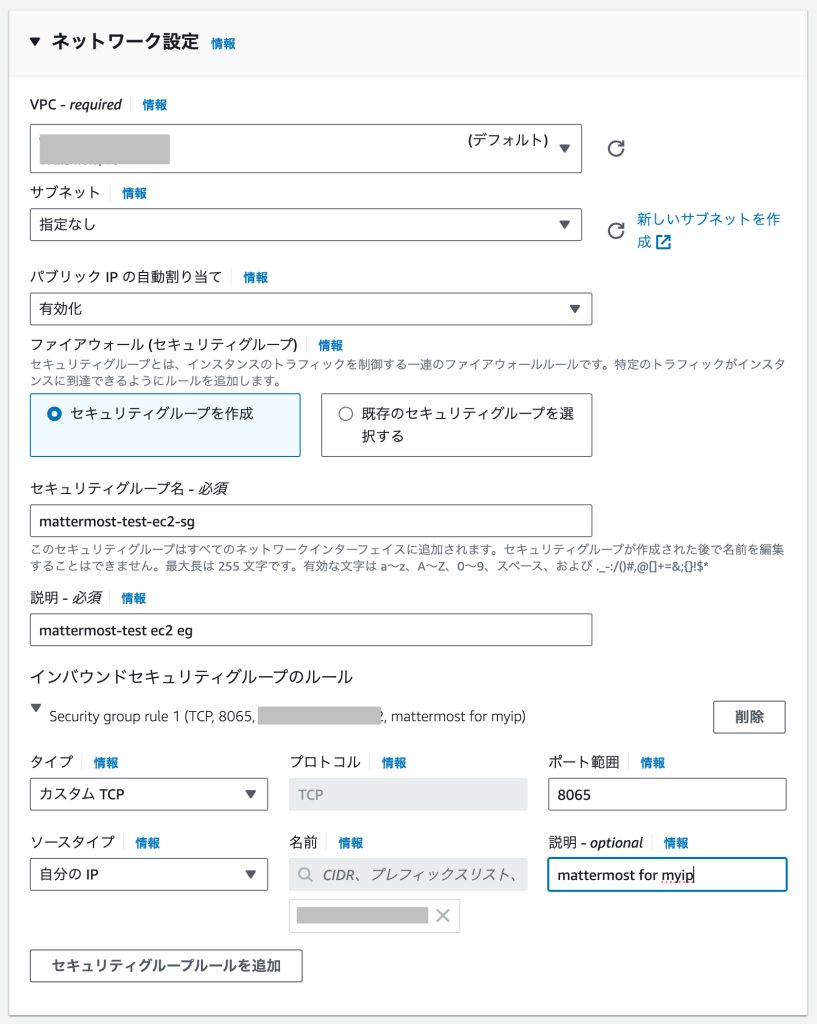The height and width of the screenshot is (1024, 817).
Task: Click the 削除 button for rule 1
Action: click(748, 717)
